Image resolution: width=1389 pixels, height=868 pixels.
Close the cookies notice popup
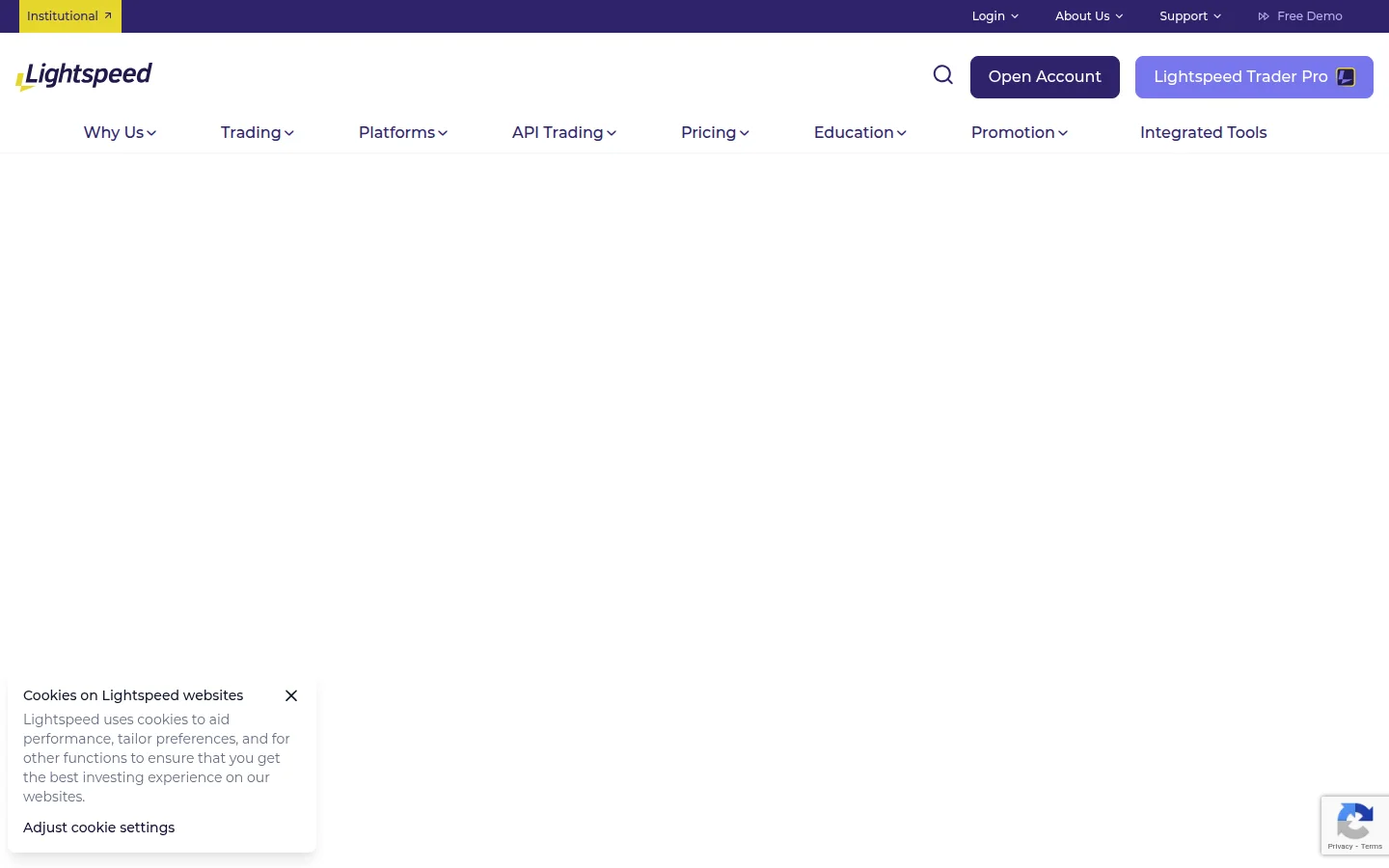pyautogui.click(x=291, y=695)
